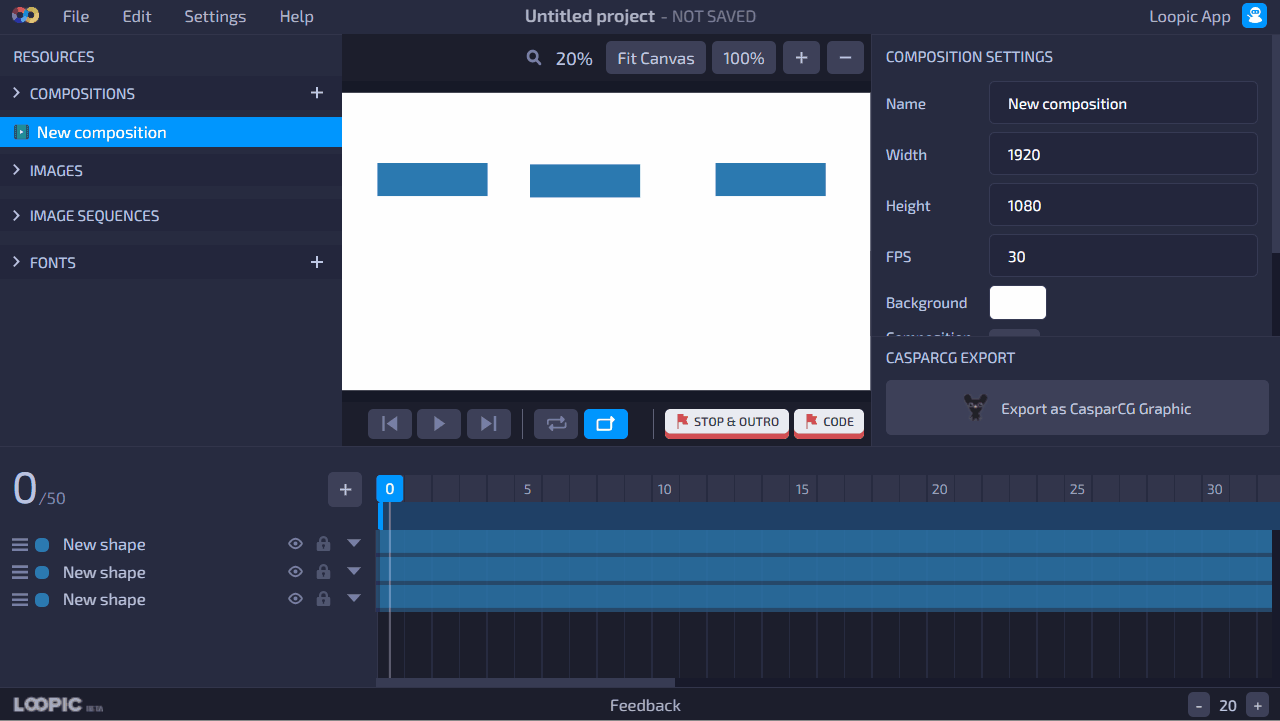Add a new layer with the timeline plus button

[x=345, y=490]
